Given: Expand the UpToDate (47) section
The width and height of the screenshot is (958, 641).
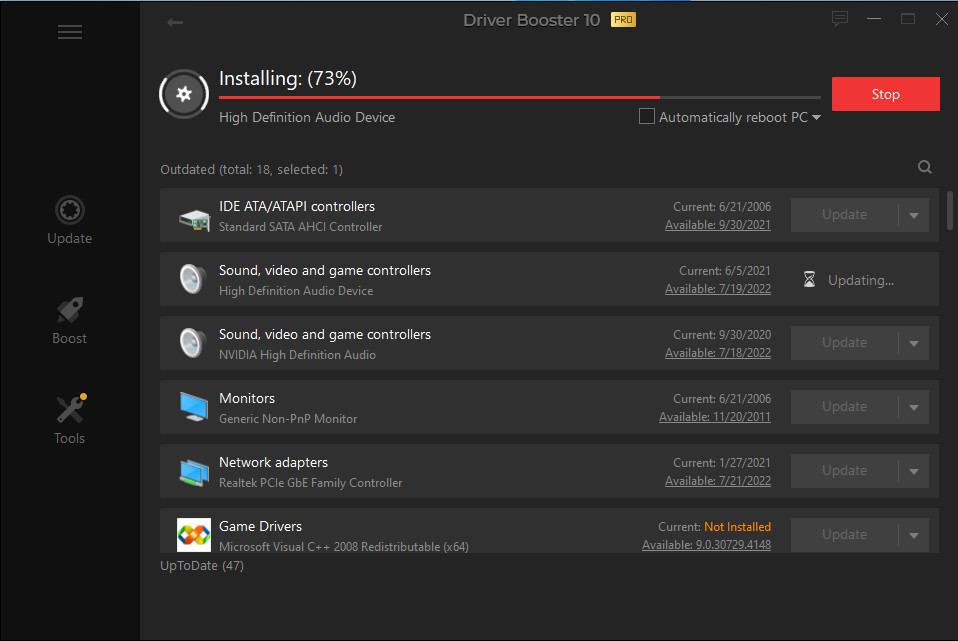Looking at the screenshot, I should pos(202,566).
